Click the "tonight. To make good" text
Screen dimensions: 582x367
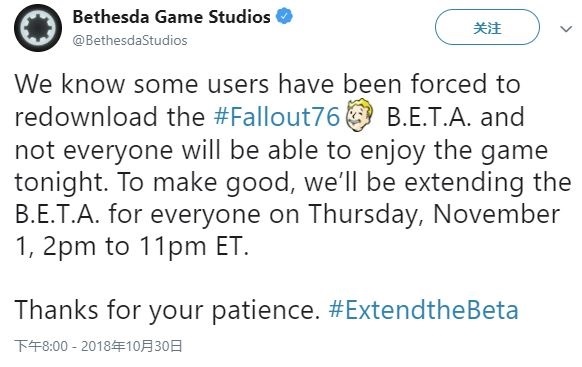pos(153,182)
